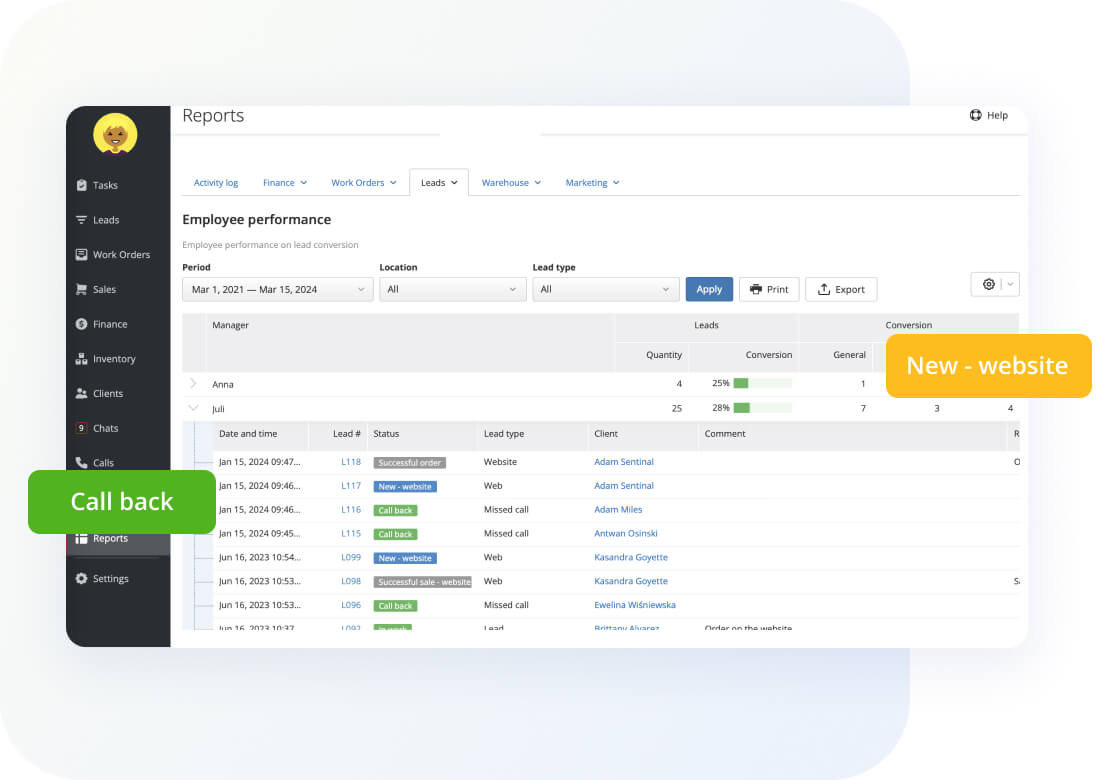1096x780 pixels.
Task: Click the Leads funnel icon in sidebar
Action: 81,220
